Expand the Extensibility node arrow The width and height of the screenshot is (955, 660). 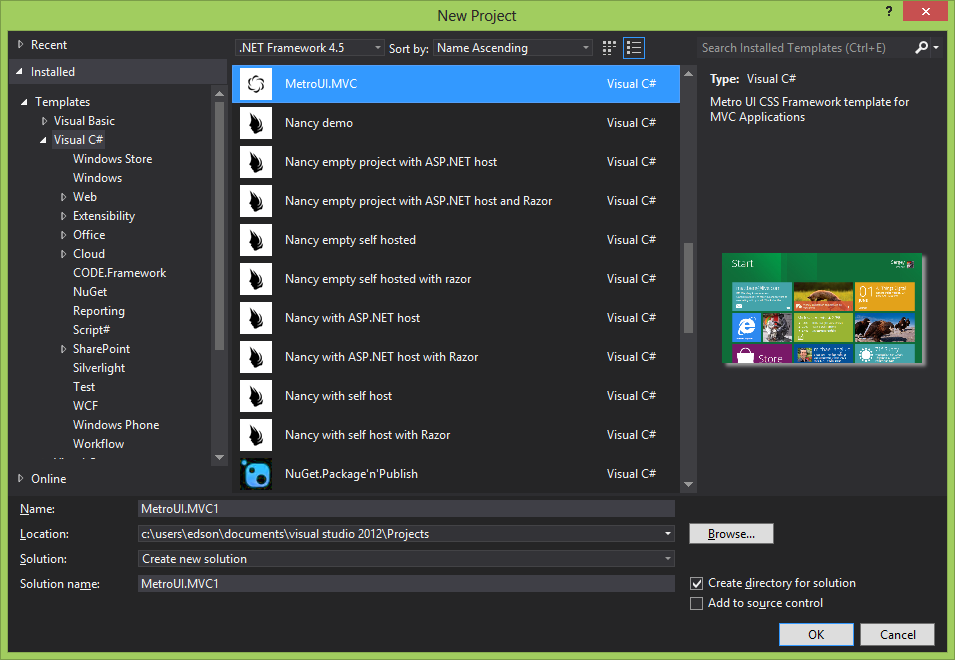pos(63,216)
